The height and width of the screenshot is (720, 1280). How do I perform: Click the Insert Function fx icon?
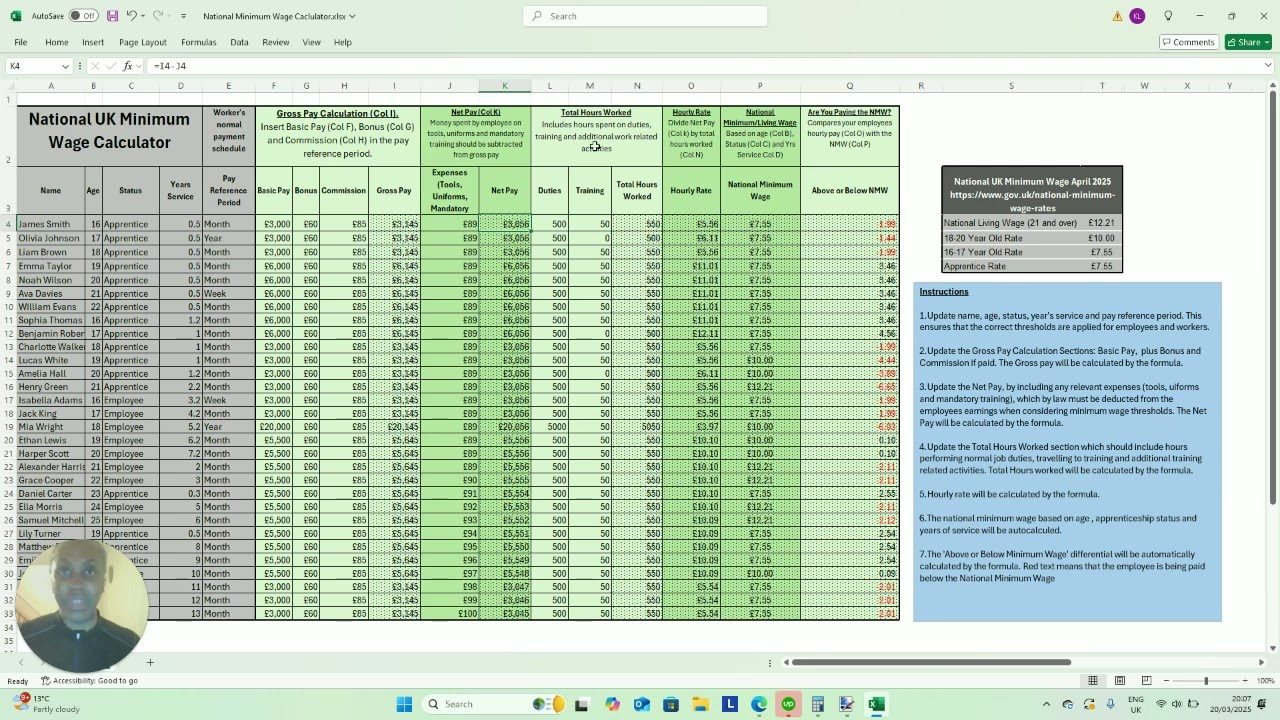[x=128, y=66]
